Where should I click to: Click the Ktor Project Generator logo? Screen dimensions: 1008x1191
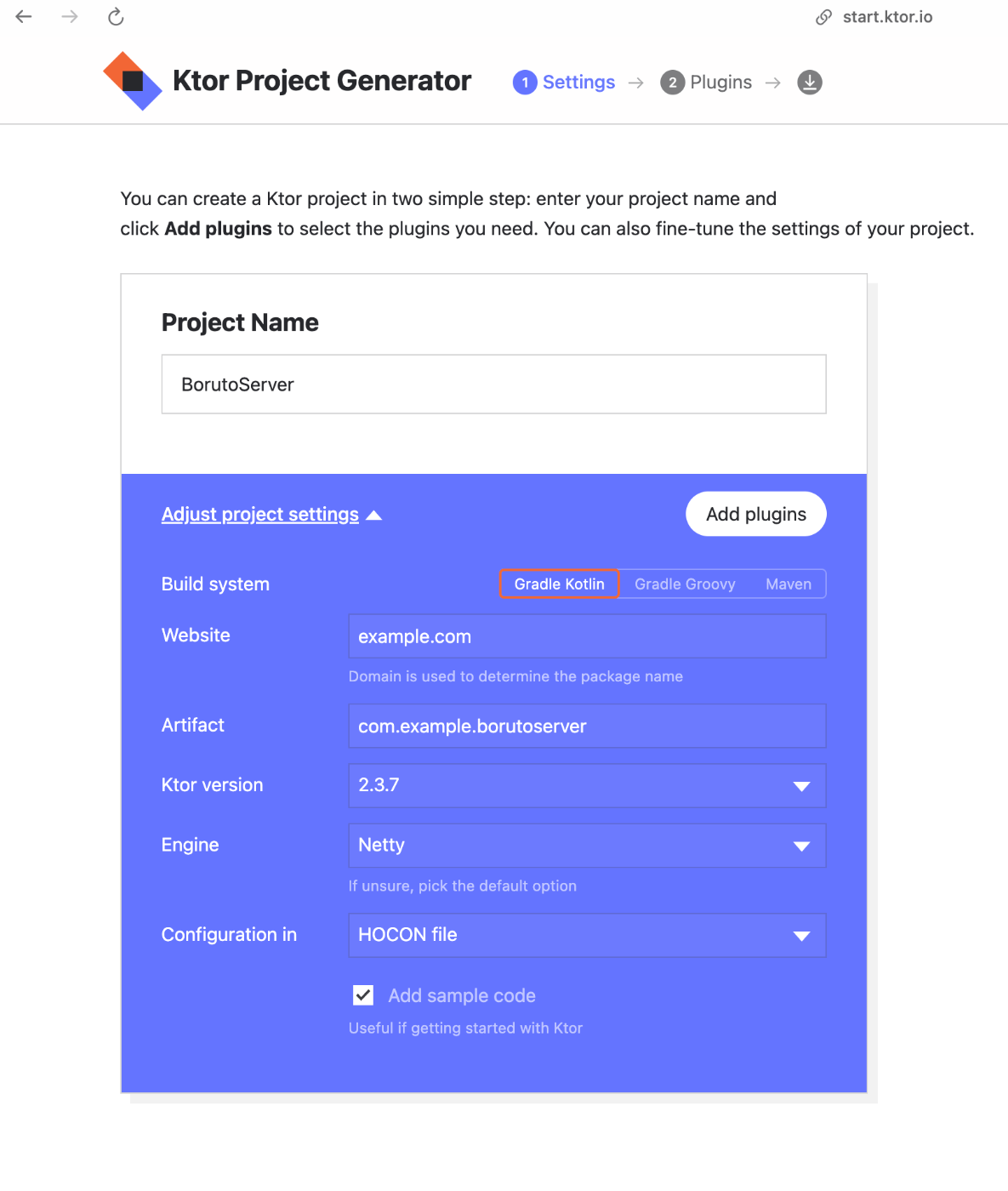[x=132, y=80]
